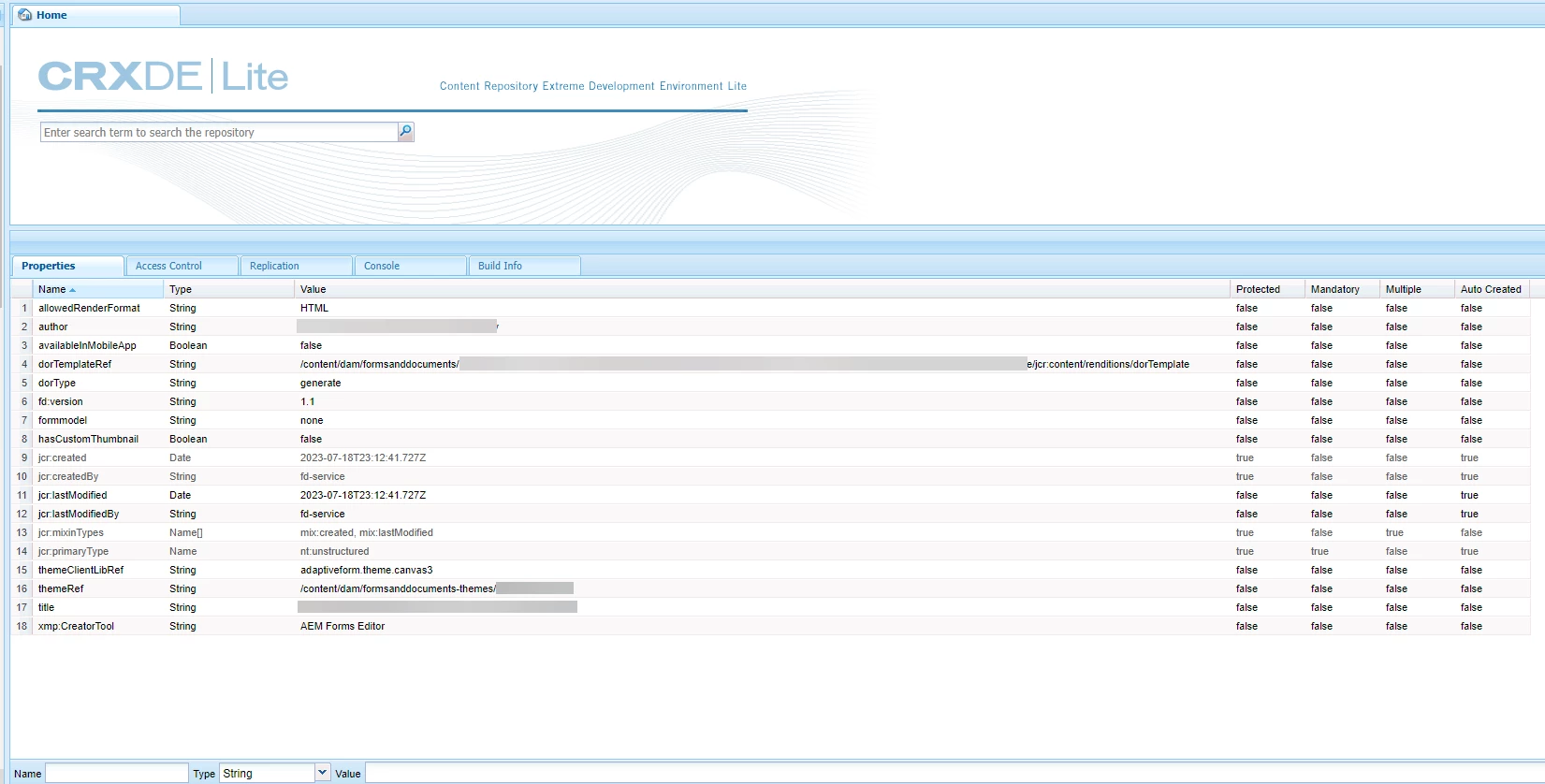Click the Date type of jcr:created
The width and height of the screenshot is (1545, 784).
pyautogui.click(x=180, y=457)
